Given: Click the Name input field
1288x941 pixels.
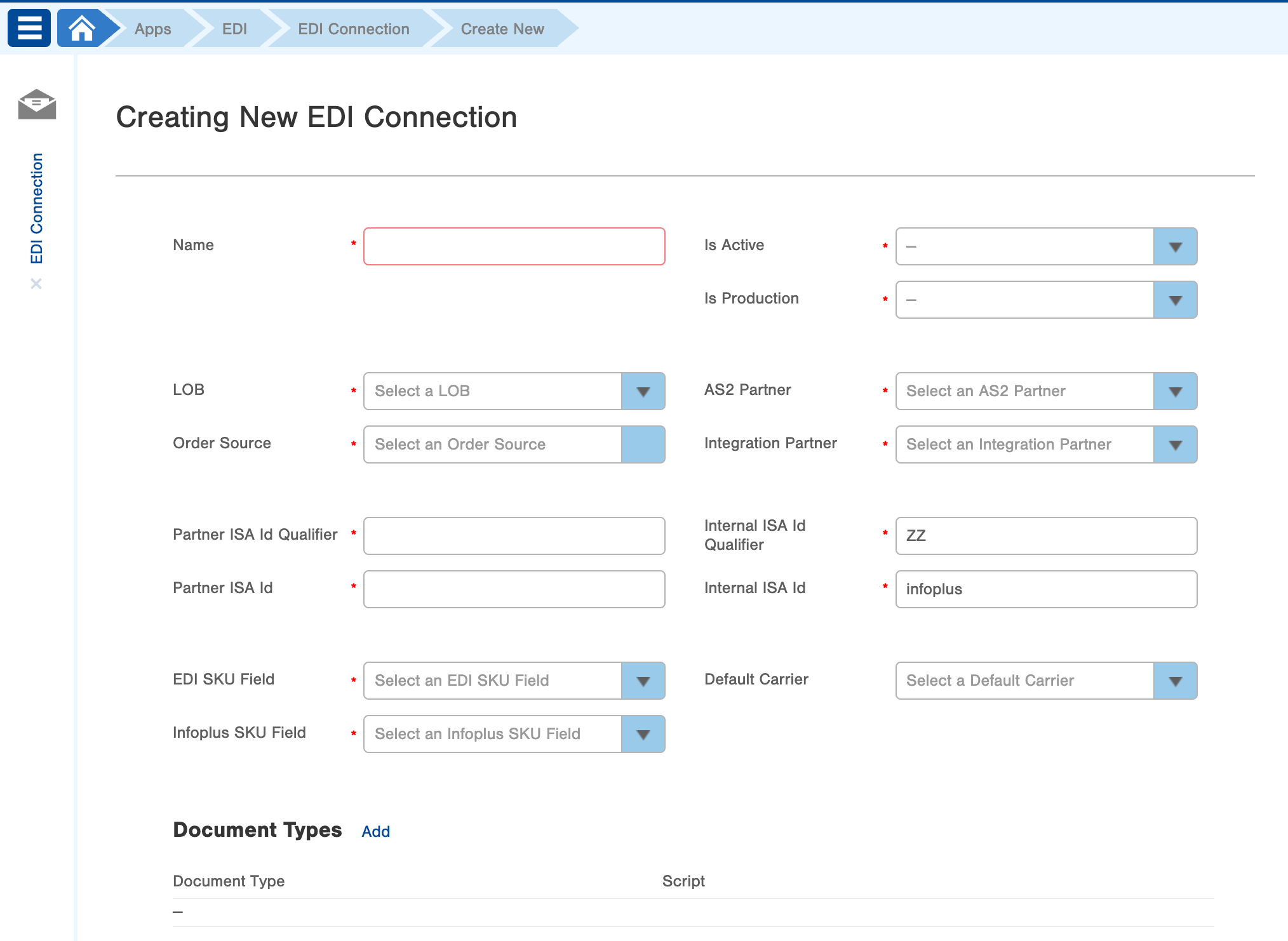Looking at the screenshot, I should click(514, 246).
